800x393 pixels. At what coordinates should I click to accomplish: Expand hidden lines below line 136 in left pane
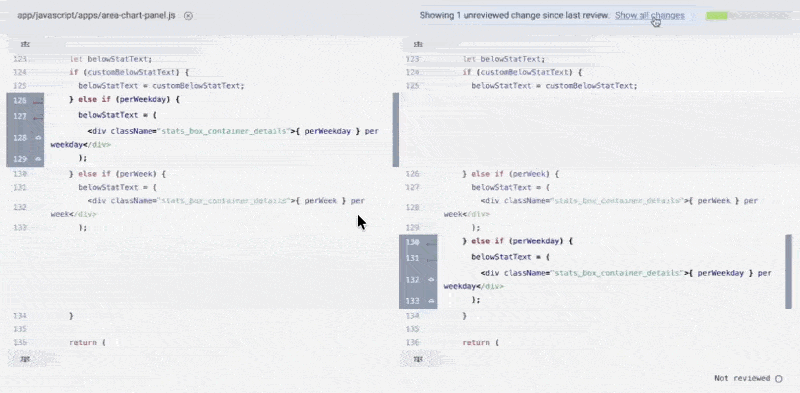click(x=25, y=359)
